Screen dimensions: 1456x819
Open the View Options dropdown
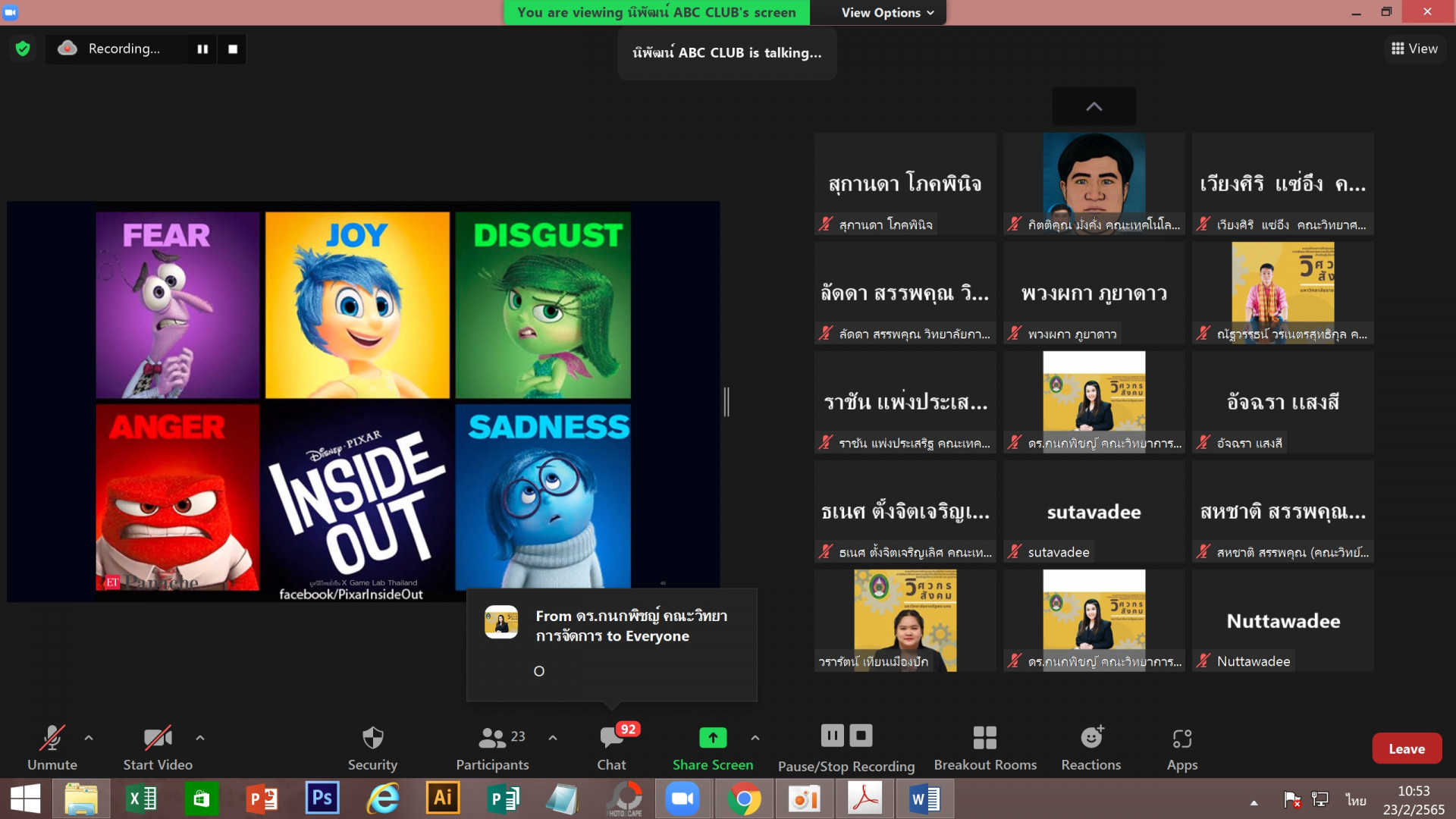click(888, 12)
